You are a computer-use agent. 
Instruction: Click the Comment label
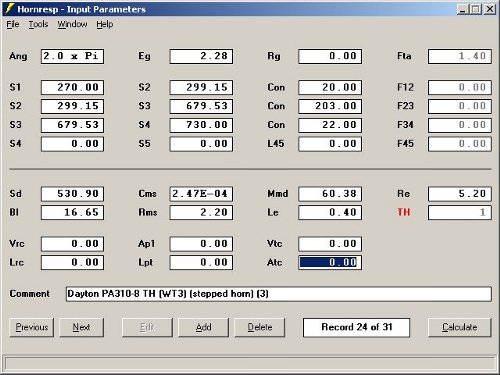point(29,294)
